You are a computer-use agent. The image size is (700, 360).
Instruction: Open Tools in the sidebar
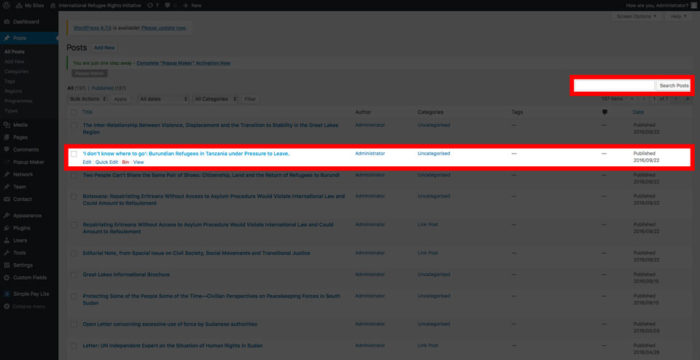click(20, 252)
